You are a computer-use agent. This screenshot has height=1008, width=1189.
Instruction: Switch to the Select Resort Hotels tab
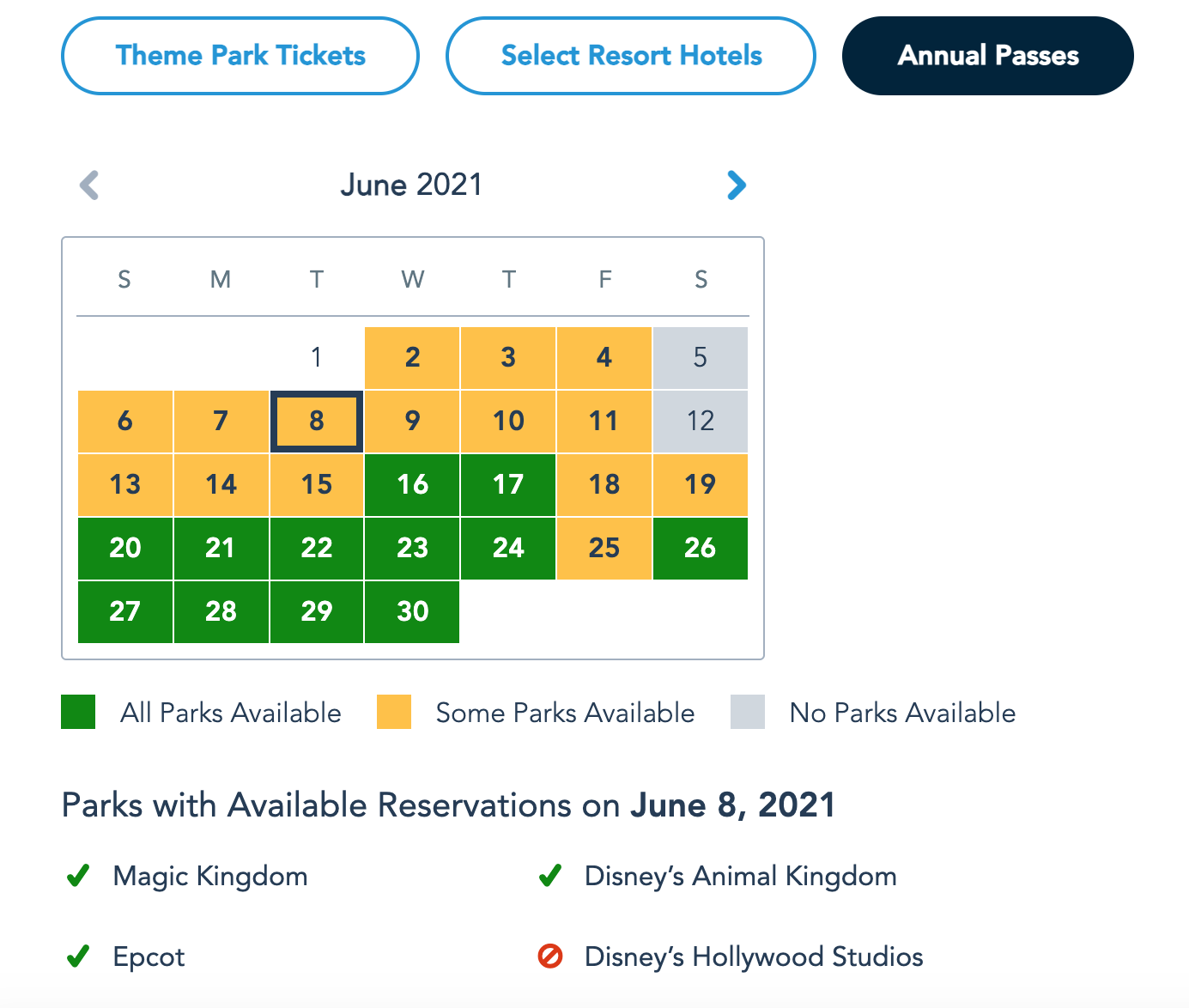[x=631, y=56]
